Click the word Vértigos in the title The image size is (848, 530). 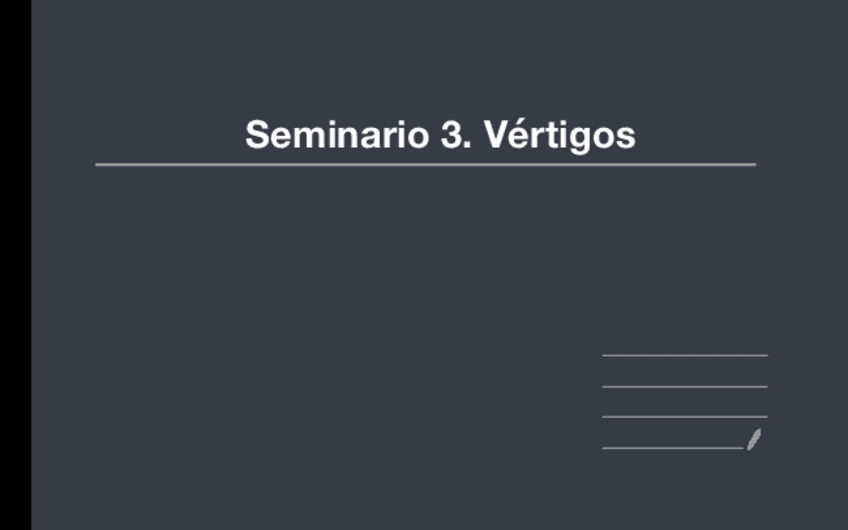point(560,135)
